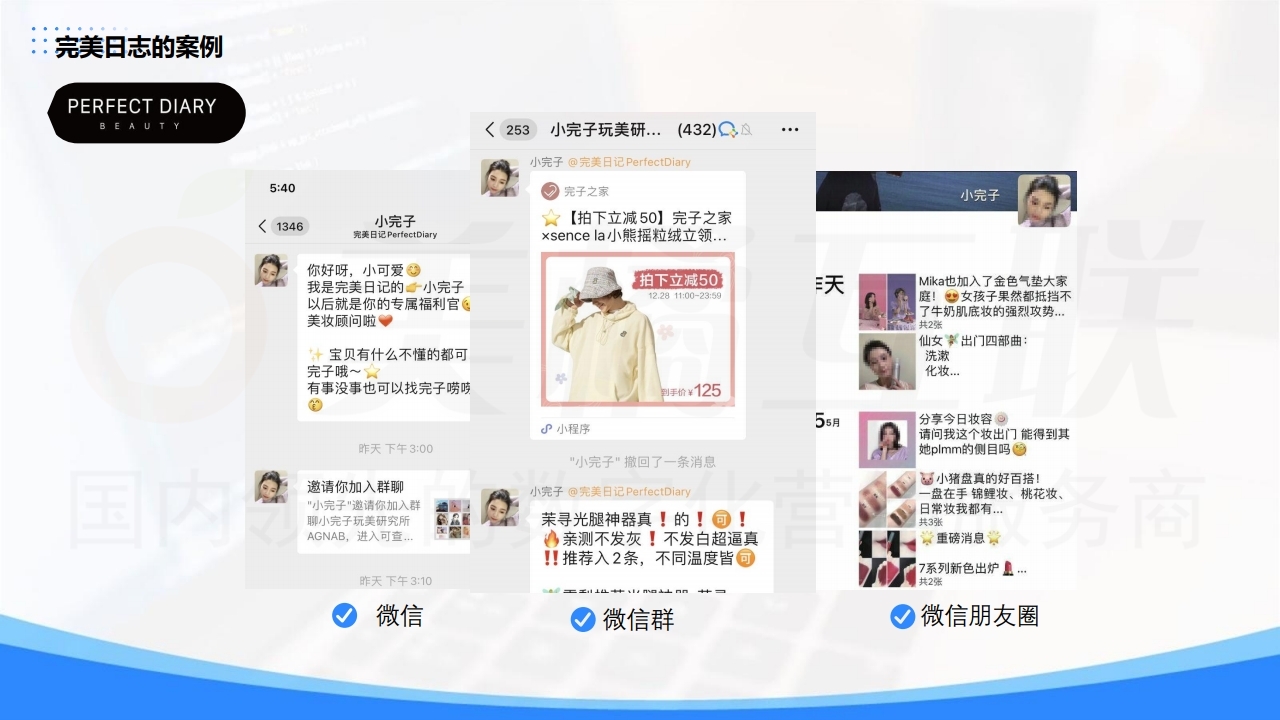This screenshot has height=720, width=1280.
Task: Tap the back arrow in the 小完子 chat header
Action: tap(262, 226)
